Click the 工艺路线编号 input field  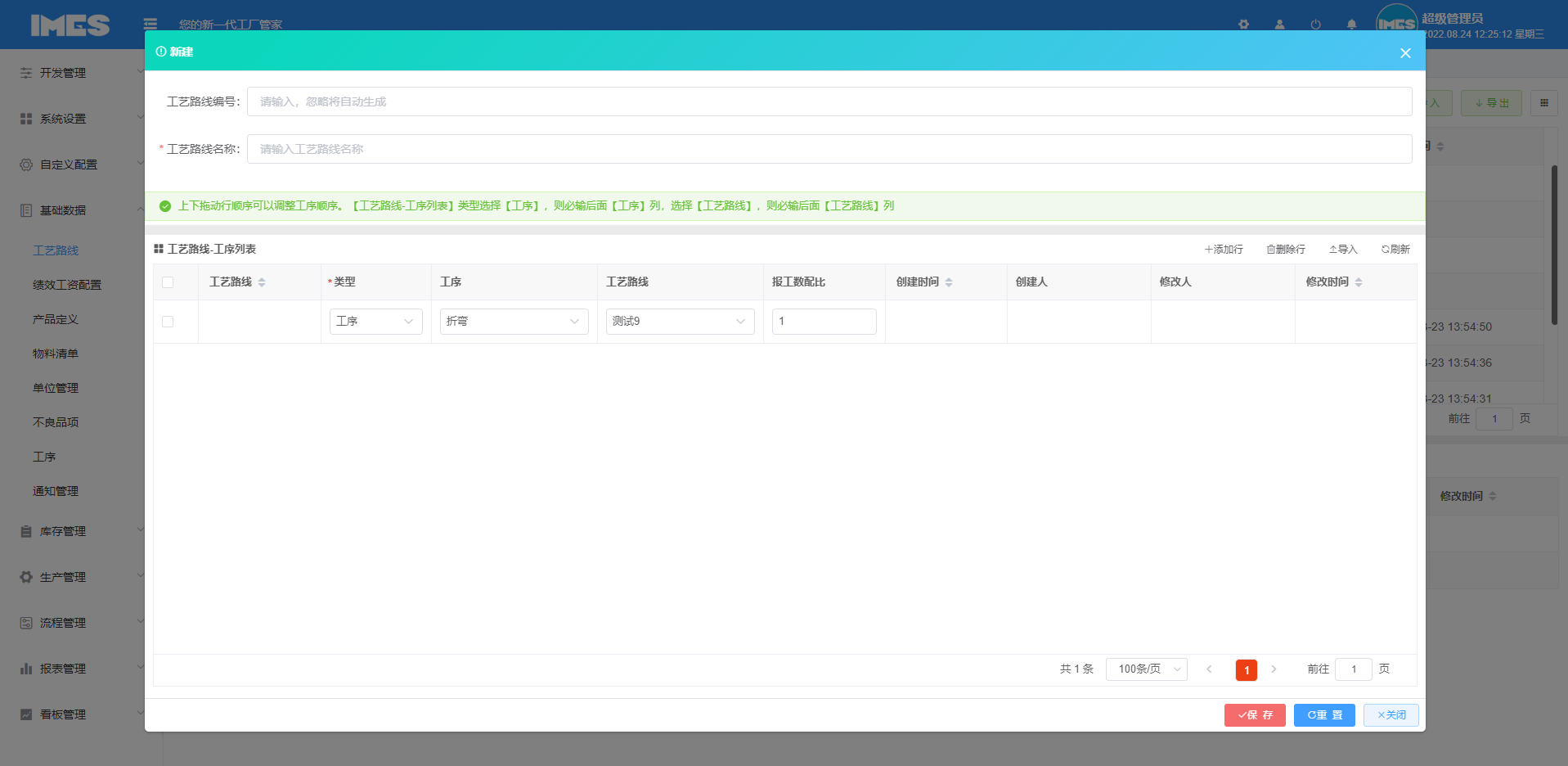pos(829,101)
